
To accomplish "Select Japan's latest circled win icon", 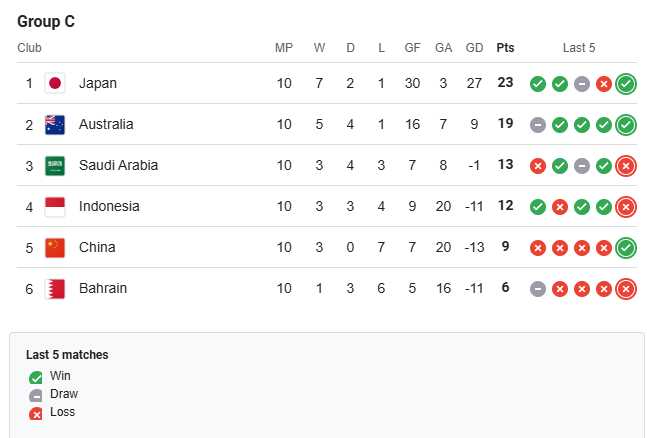I will [626, 84].
